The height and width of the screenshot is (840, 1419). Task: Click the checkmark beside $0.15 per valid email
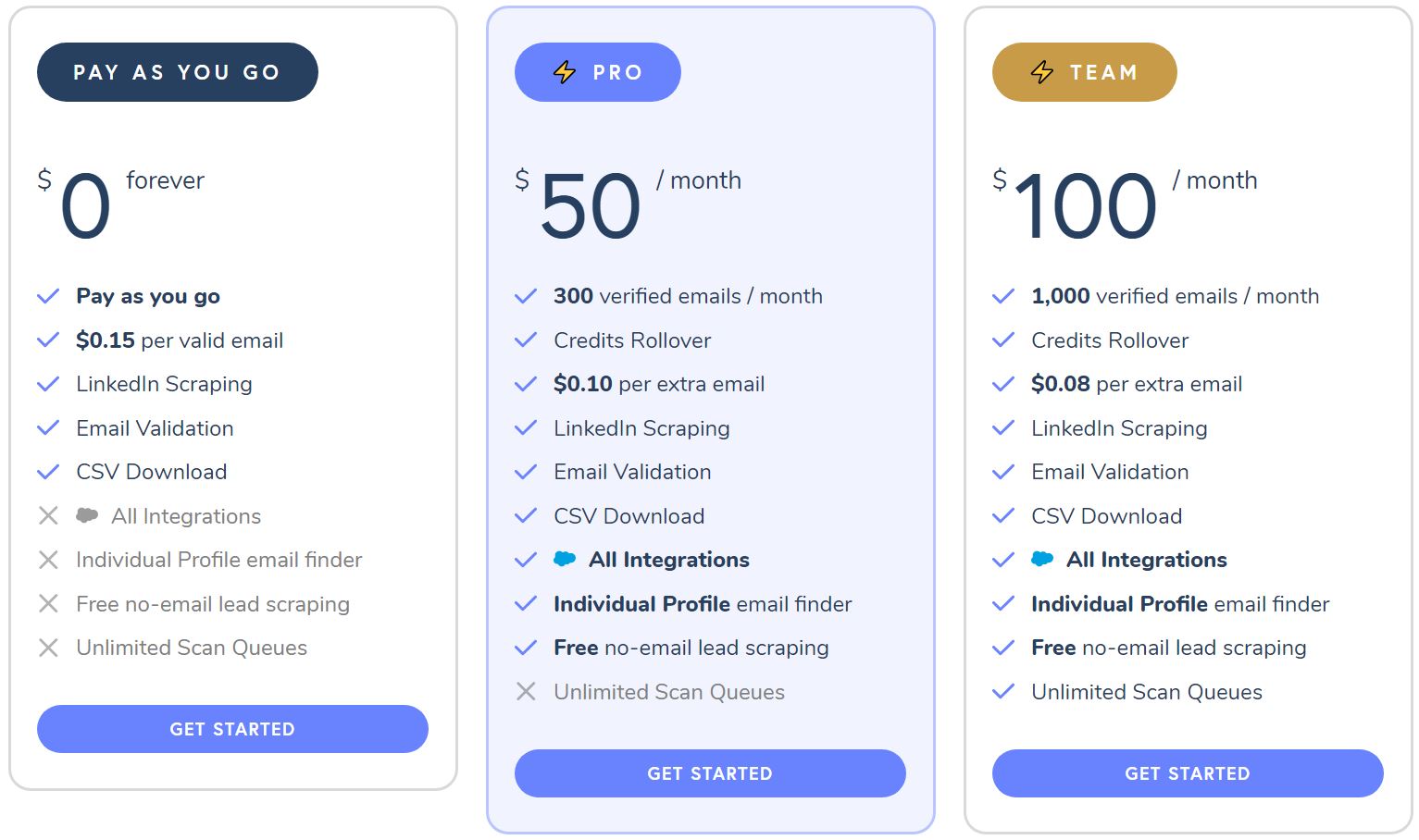(48, 340)
